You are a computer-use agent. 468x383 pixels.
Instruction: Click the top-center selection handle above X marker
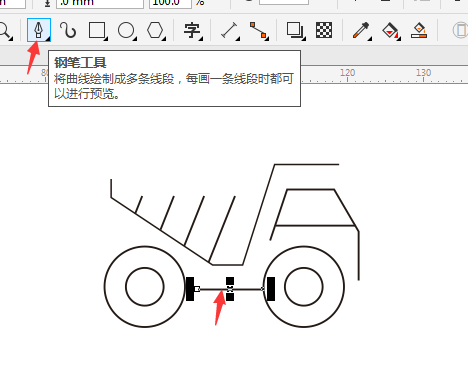pos(230,281)
